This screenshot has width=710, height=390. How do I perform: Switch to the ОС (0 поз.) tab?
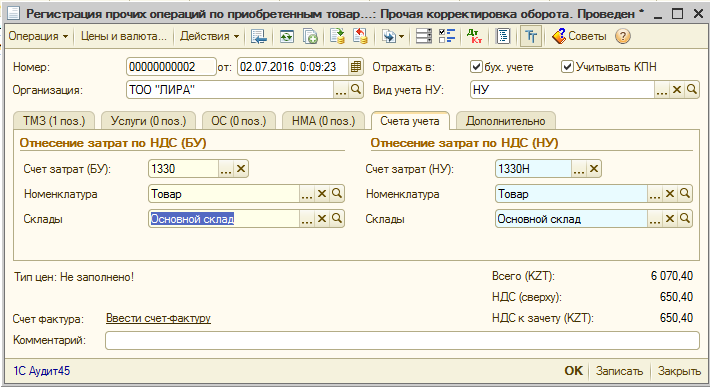(x=239, y=121)
